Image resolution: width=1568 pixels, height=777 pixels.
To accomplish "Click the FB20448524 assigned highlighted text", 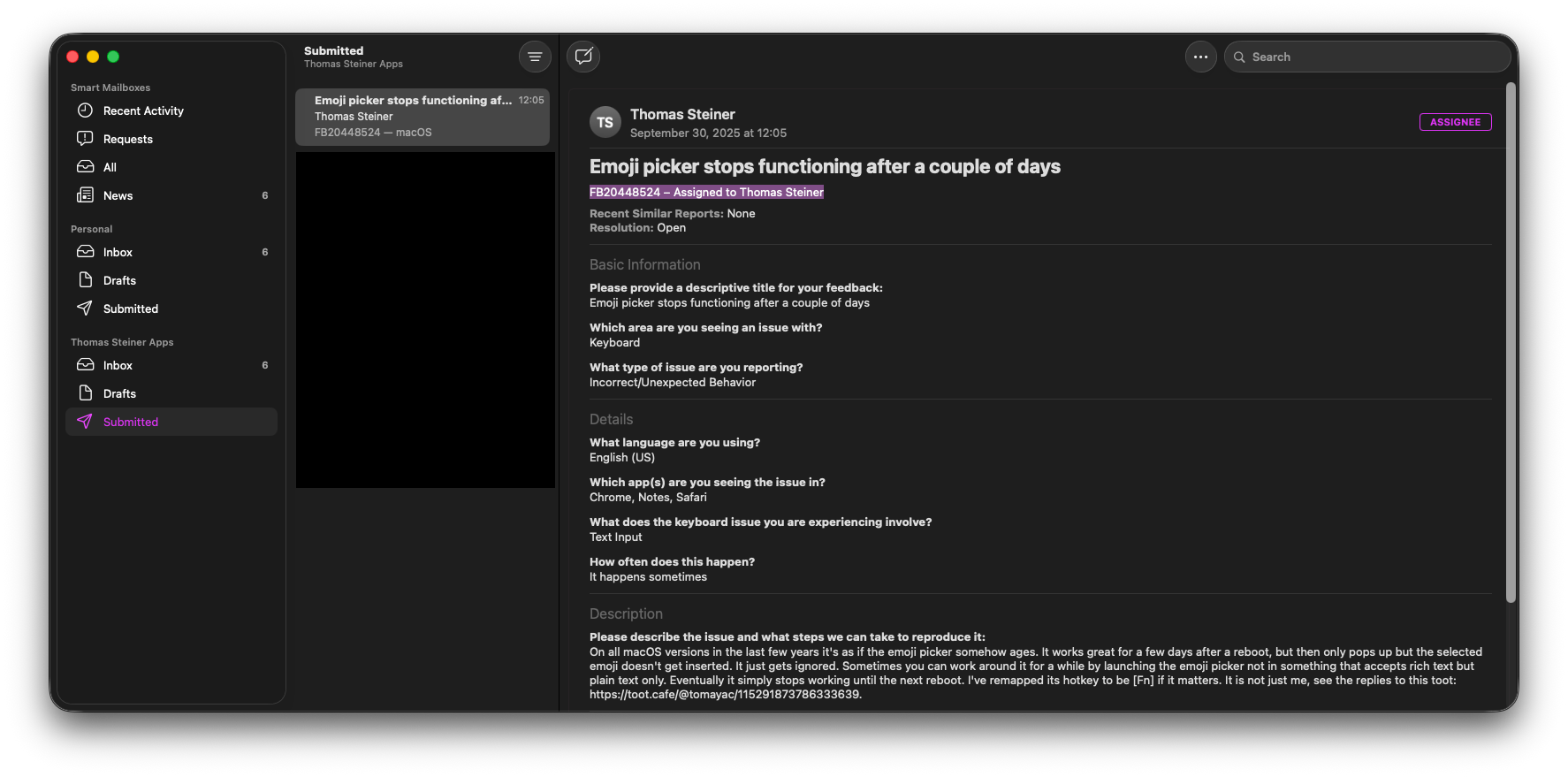I will 706,192.
